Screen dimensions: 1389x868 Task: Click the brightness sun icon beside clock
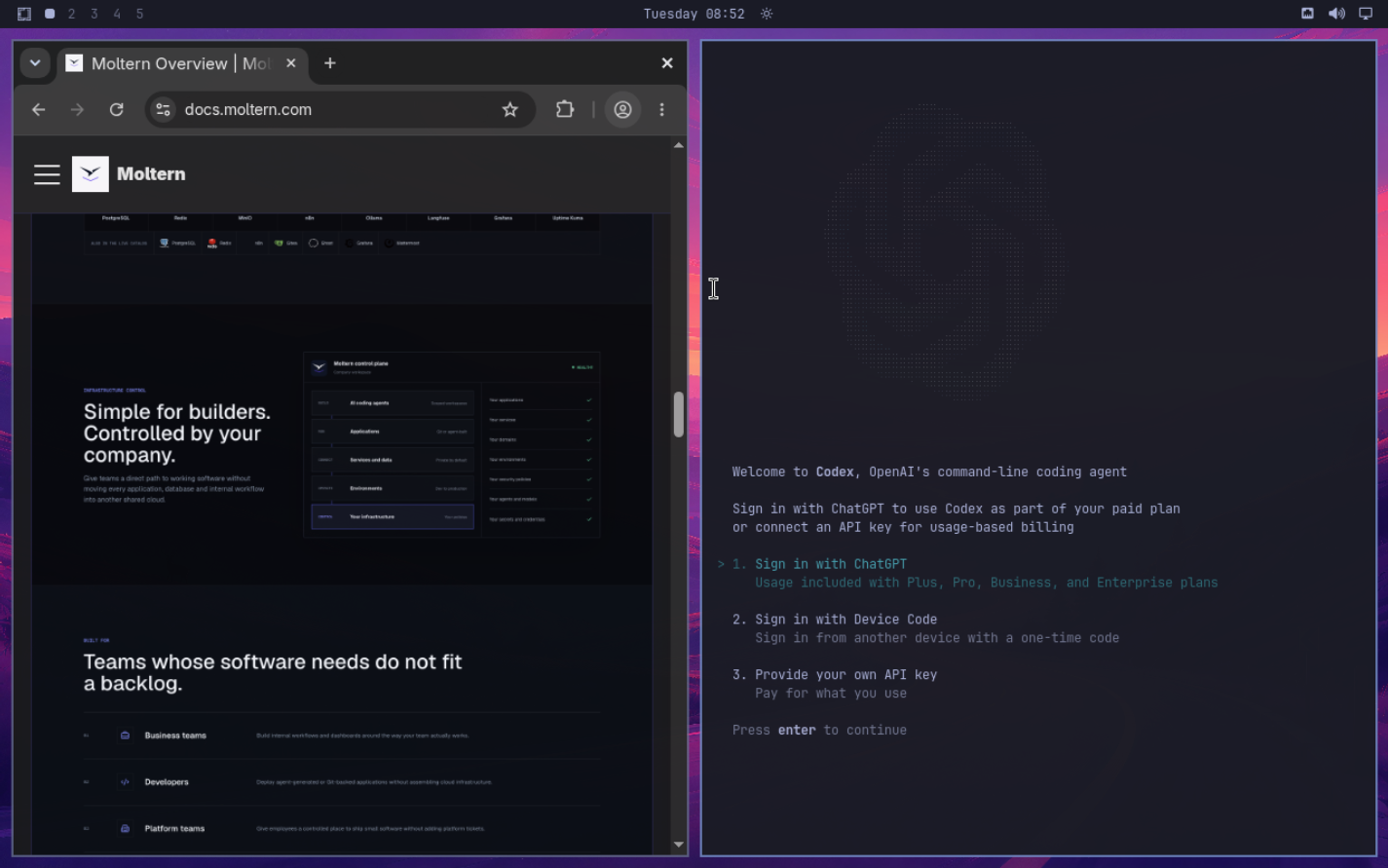pyautogui.click(x=767, y=14)
